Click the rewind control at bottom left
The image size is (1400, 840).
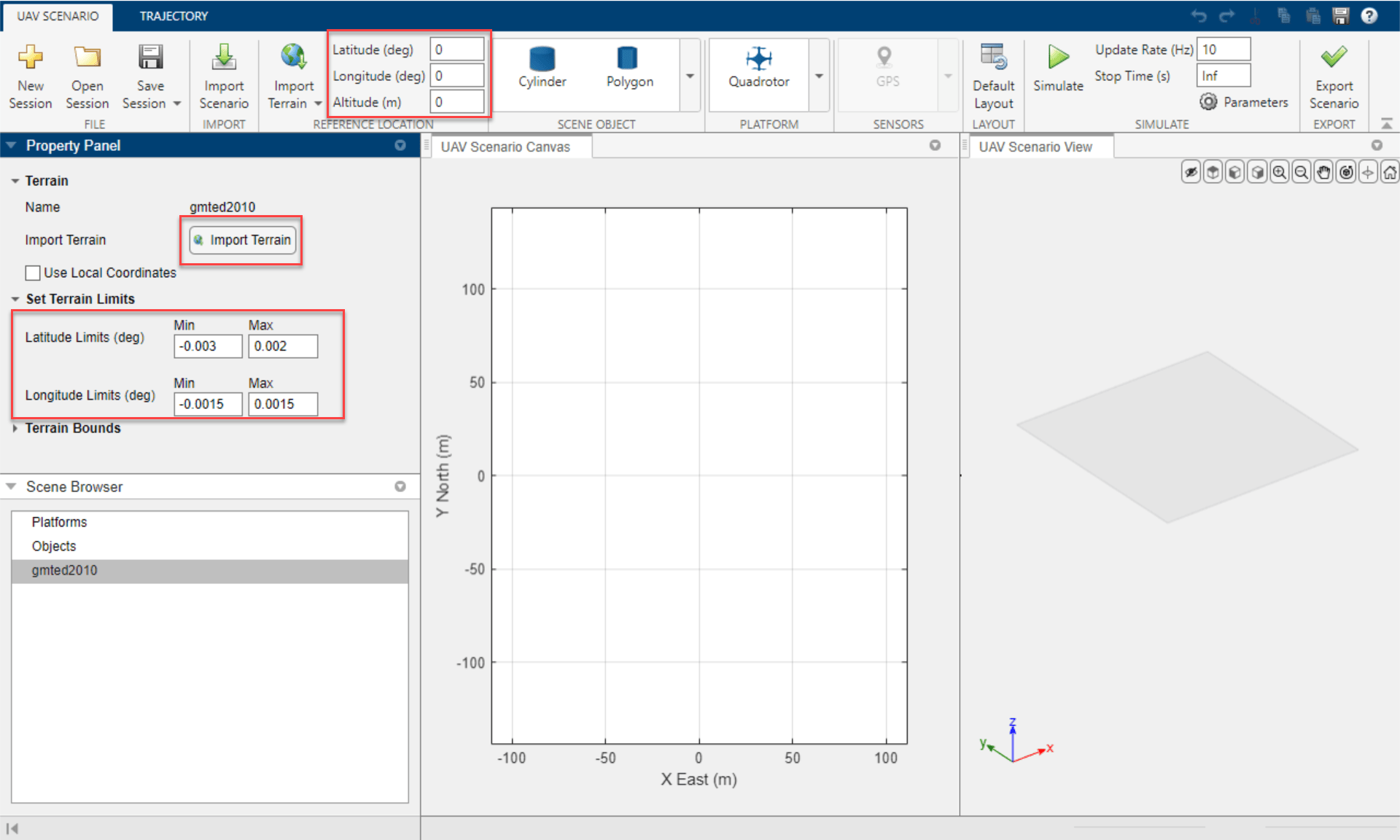[x=12, y=828]
